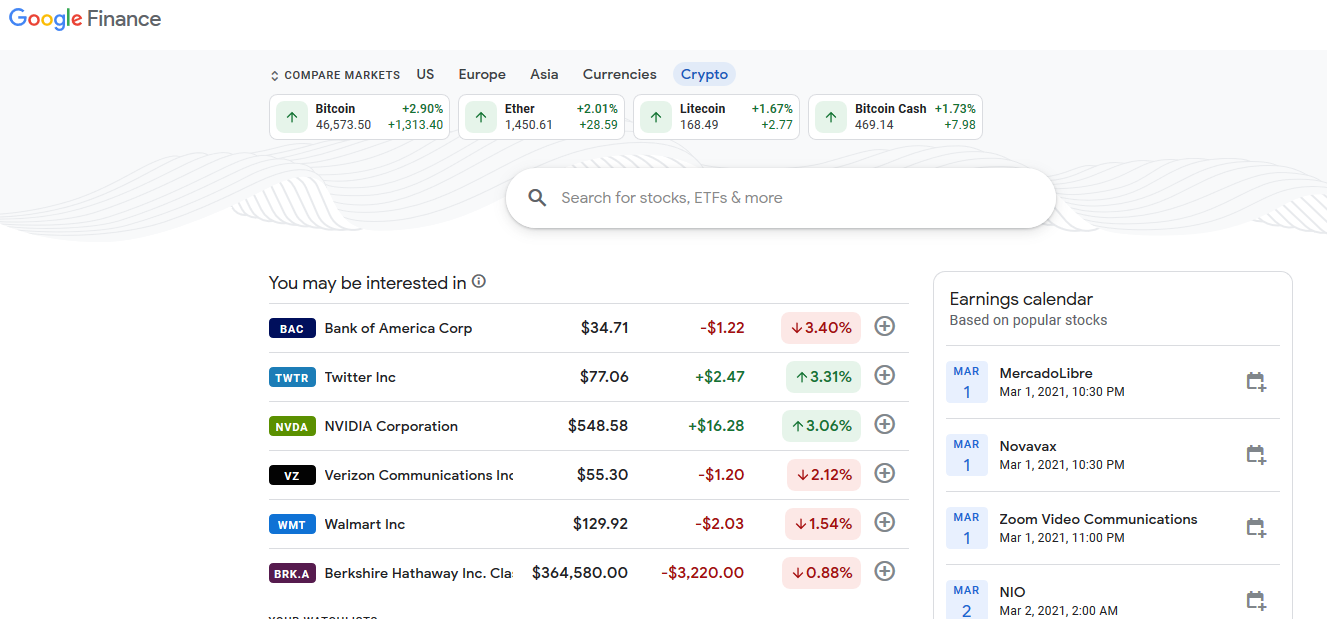Add Verizon Communications to watchlist

click(884, 473)
